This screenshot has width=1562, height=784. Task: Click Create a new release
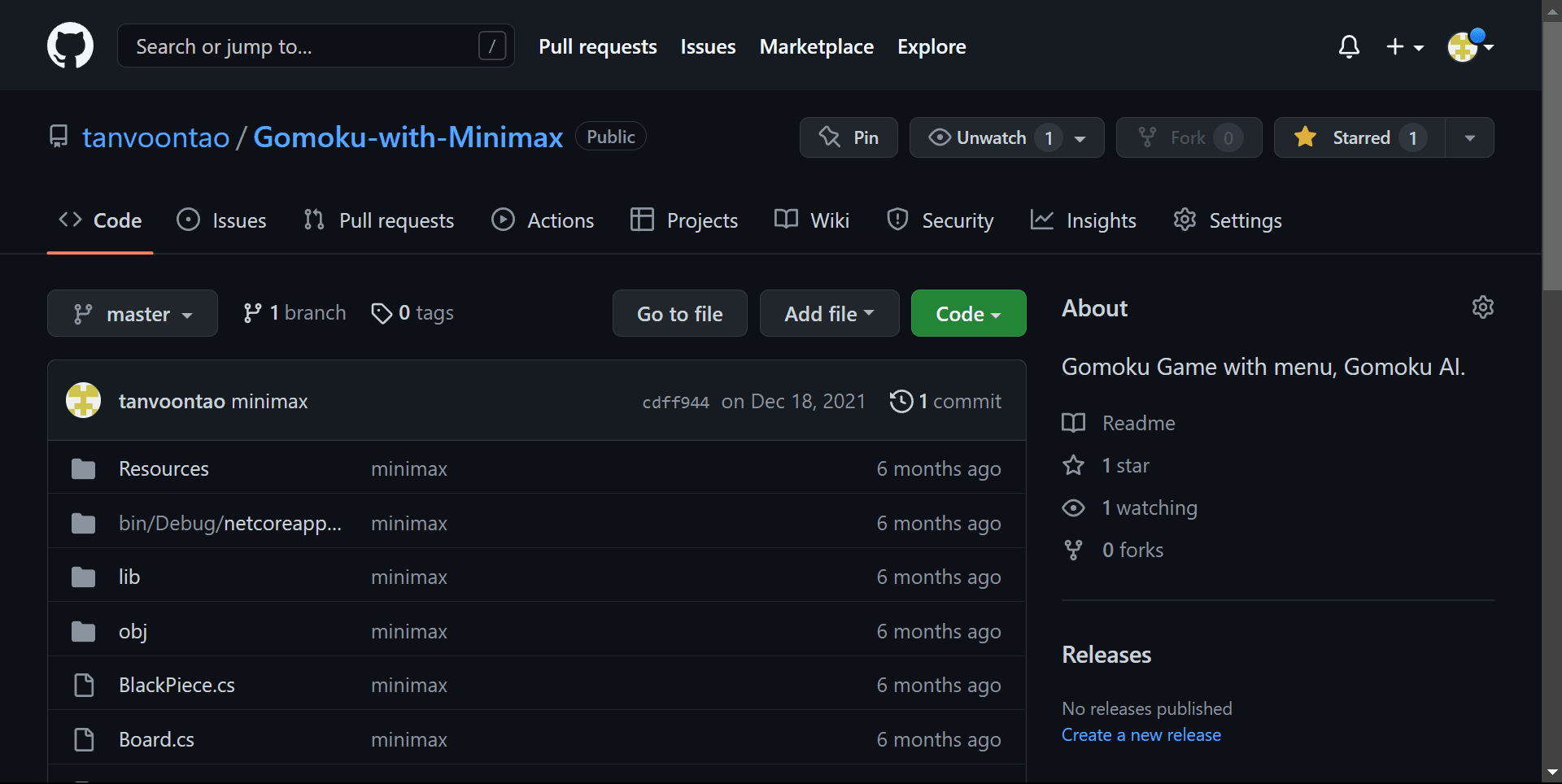click(x=1141, y=734)
